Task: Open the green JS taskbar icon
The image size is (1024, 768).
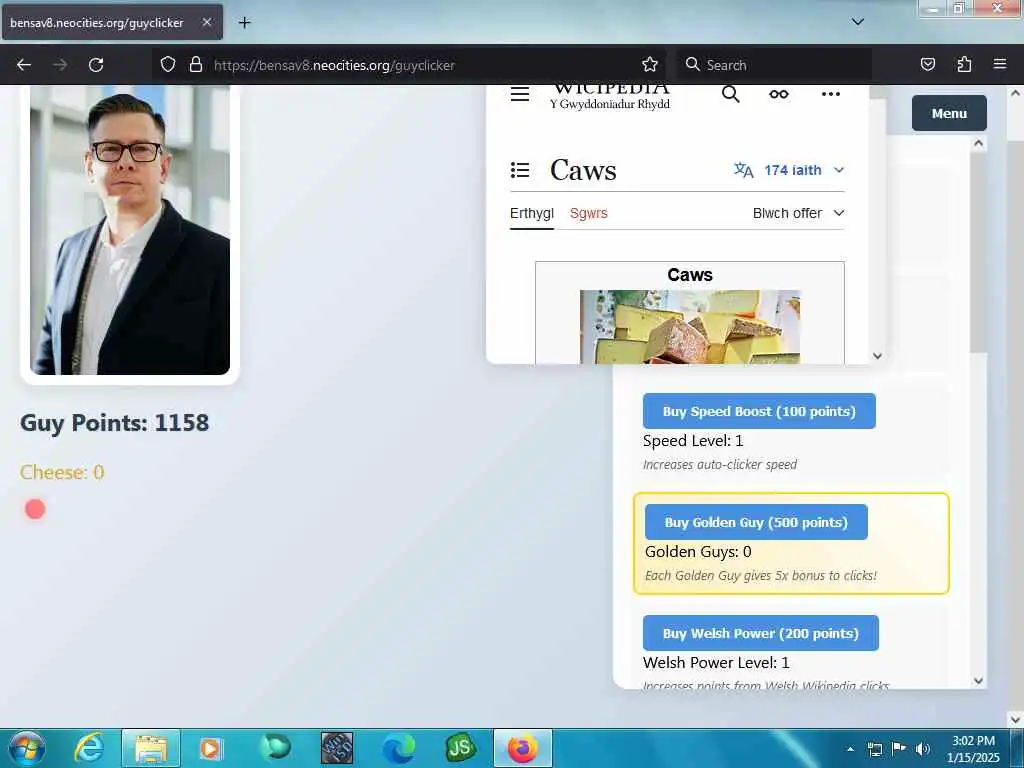Action: click(460, 748)
